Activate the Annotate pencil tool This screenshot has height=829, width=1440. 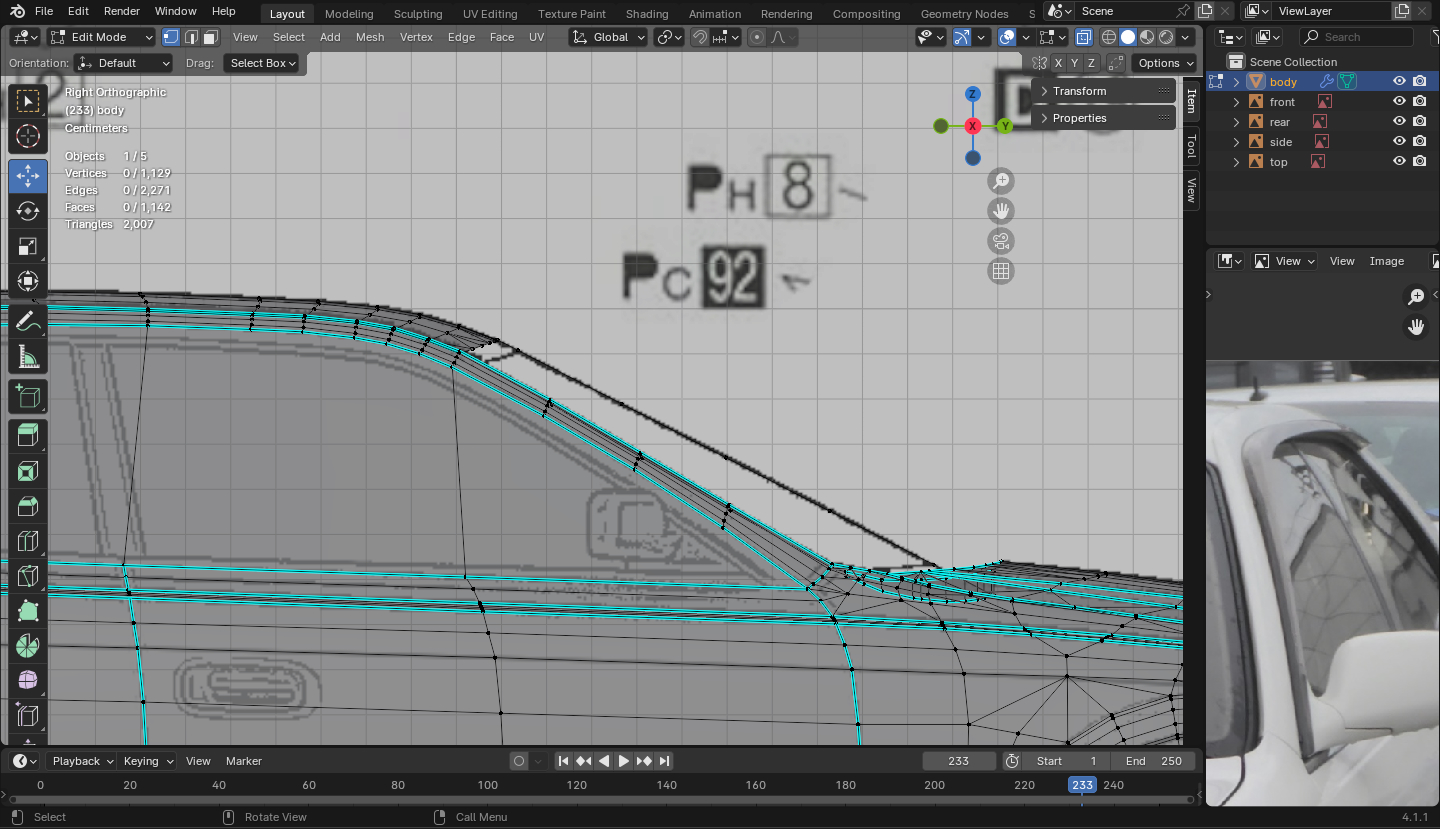[28, 322]
